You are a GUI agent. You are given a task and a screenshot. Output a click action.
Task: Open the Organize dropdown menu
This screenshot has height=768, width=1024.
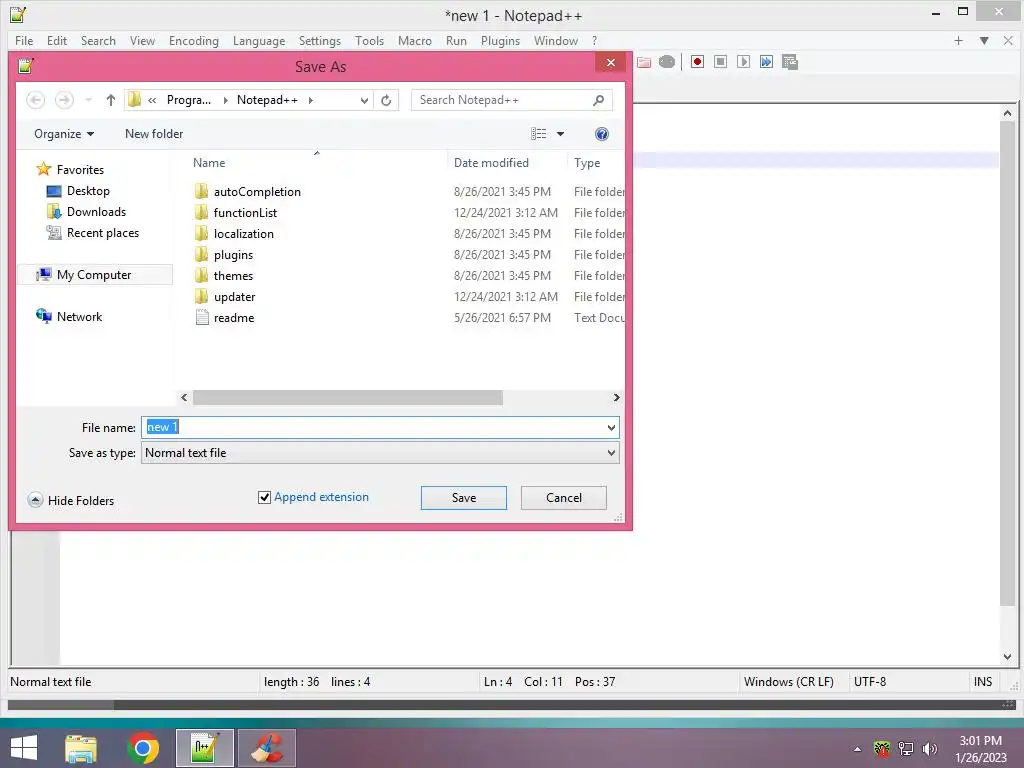coord(64,134)
